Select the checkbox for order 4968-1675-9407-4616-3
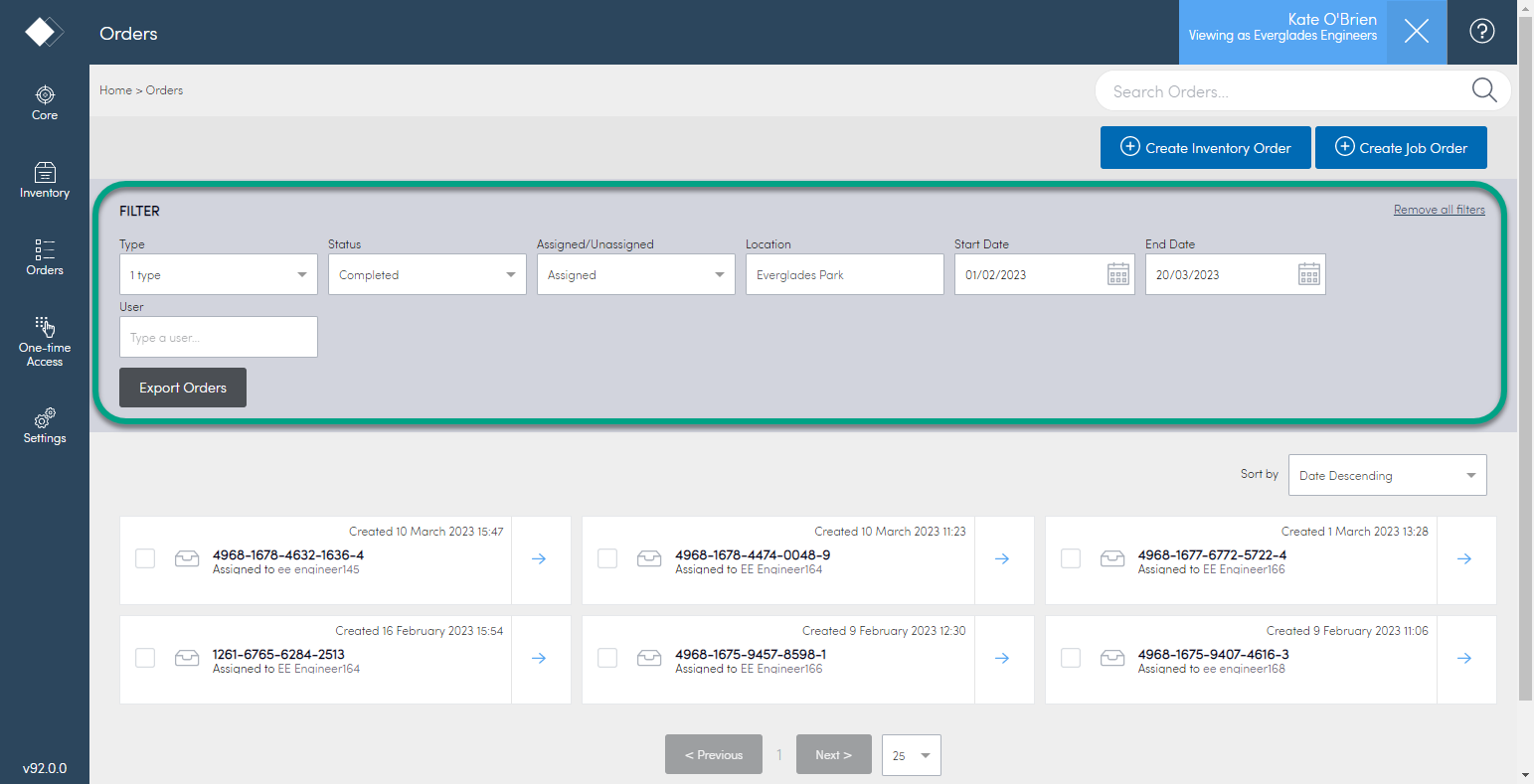This screenshot has width=1534, height=784. click(1071, 658)
